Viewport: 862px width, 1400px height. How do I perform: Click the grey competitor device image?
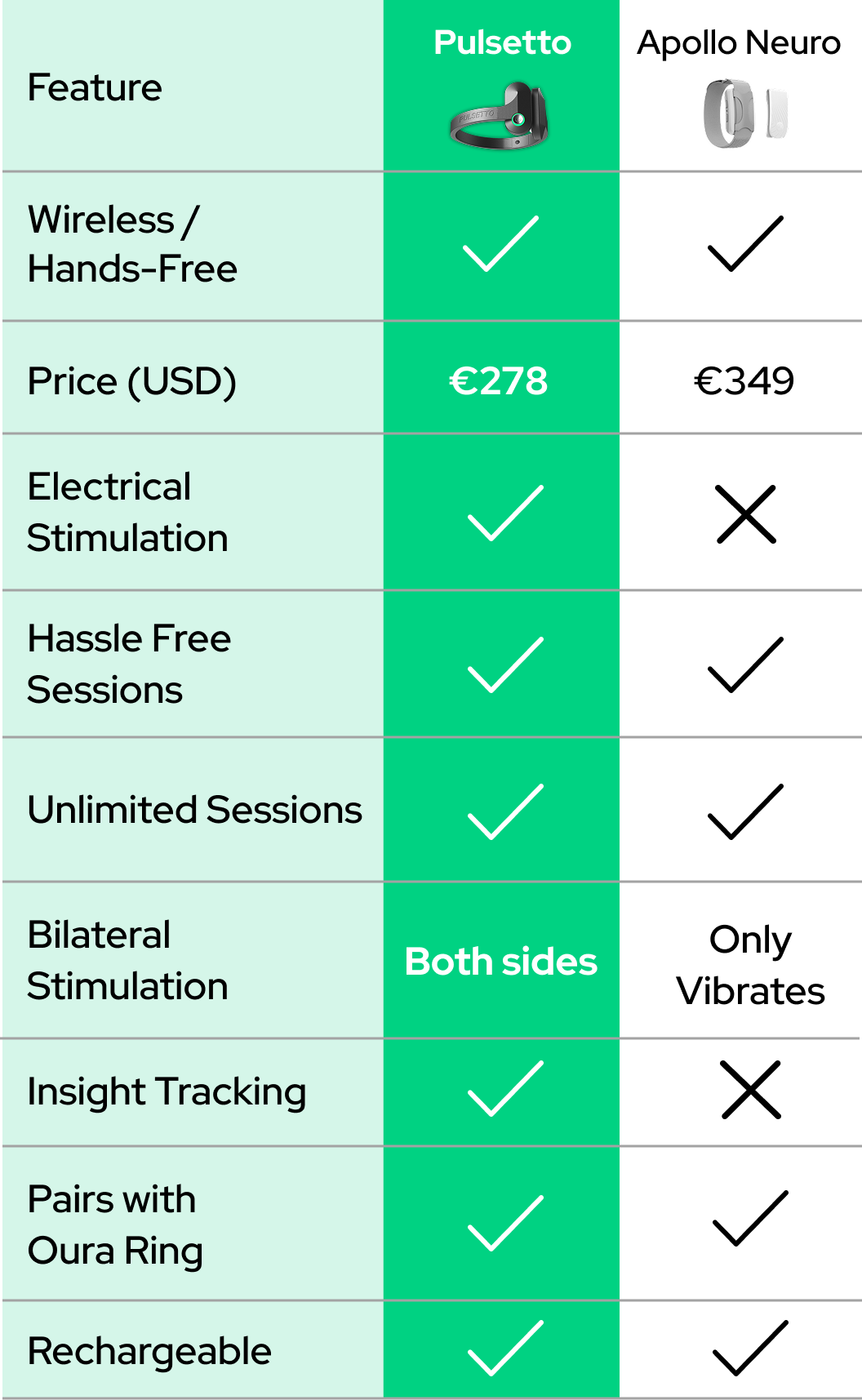(x=745, y=113)
